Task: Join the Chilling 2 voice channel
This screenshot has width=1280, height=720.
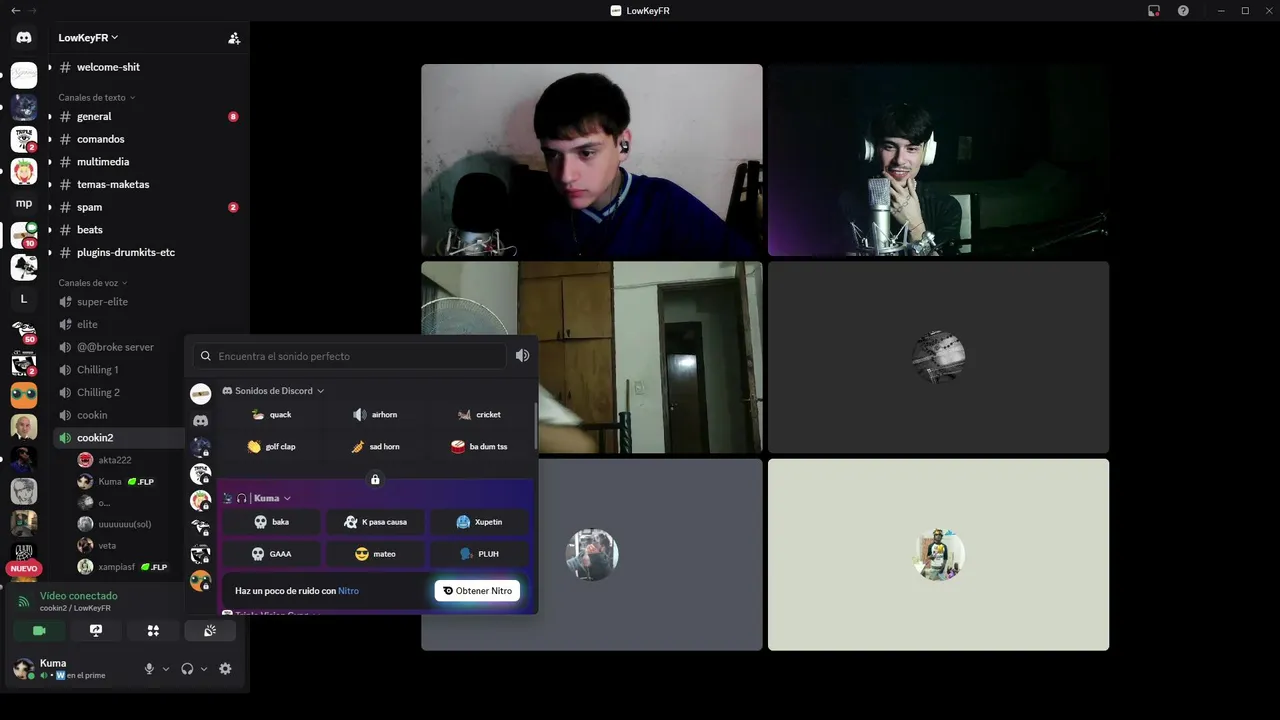Action: coord(98,392)
